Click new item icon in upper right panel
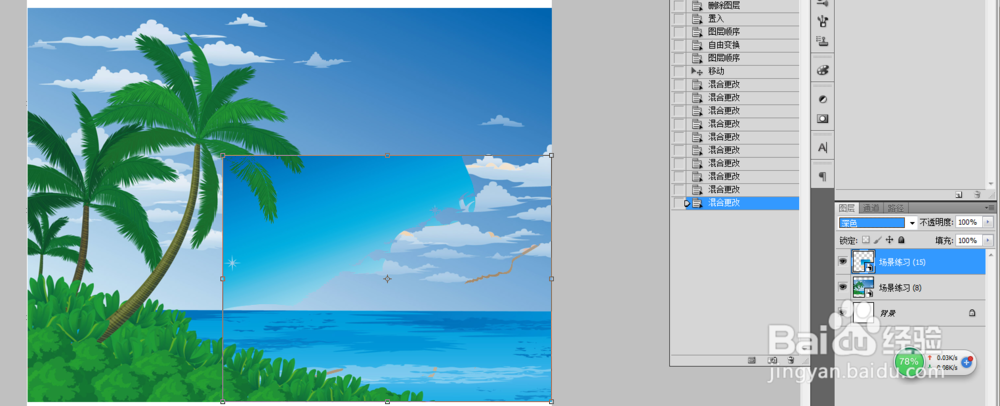The width and height of the screenshot is (1000, 406). tap(959, 194)
